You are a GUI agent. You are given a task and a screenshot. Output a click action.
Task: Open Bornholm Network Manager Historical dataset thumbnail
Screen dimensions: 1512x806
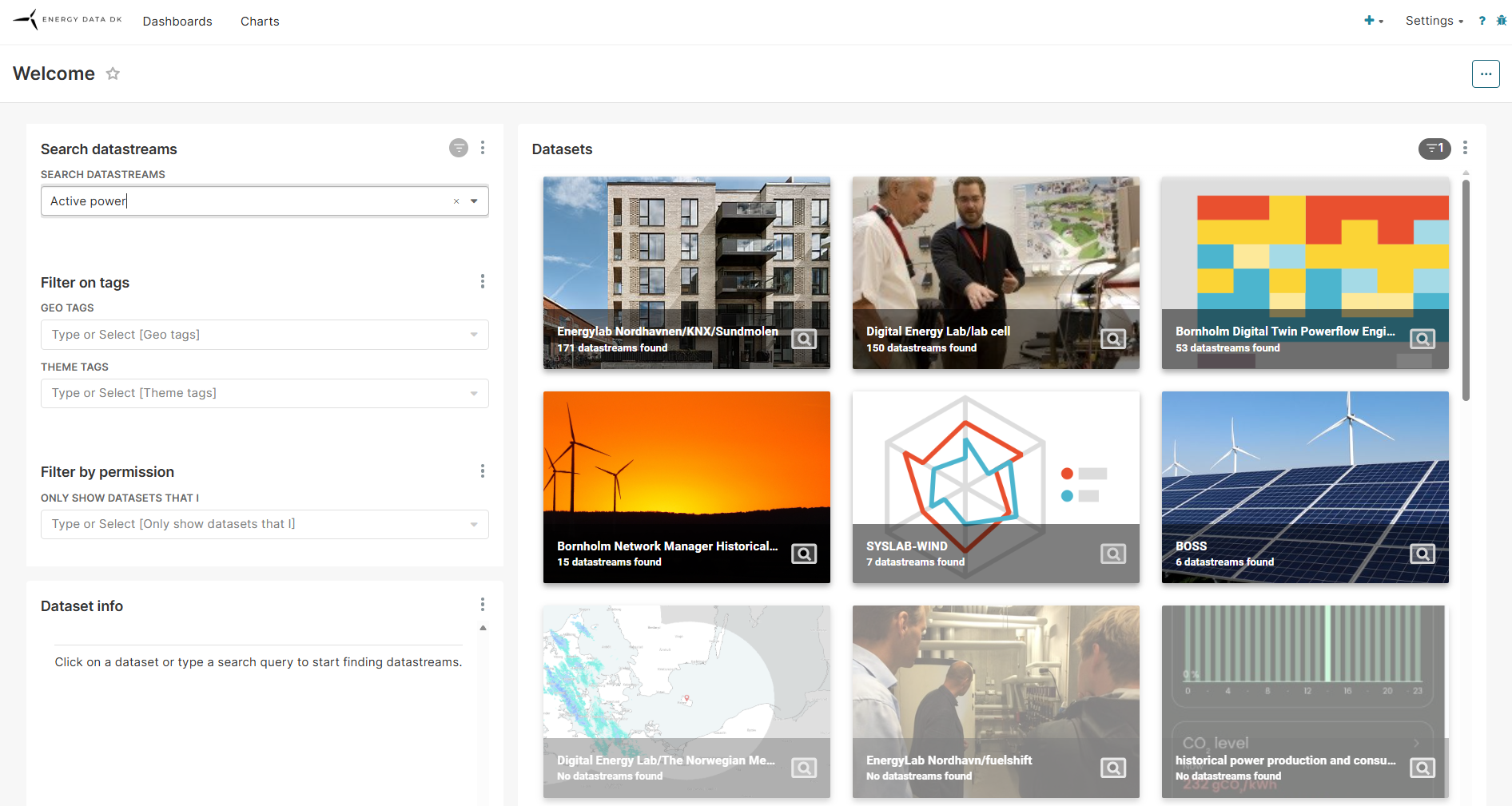coord(686,463)
